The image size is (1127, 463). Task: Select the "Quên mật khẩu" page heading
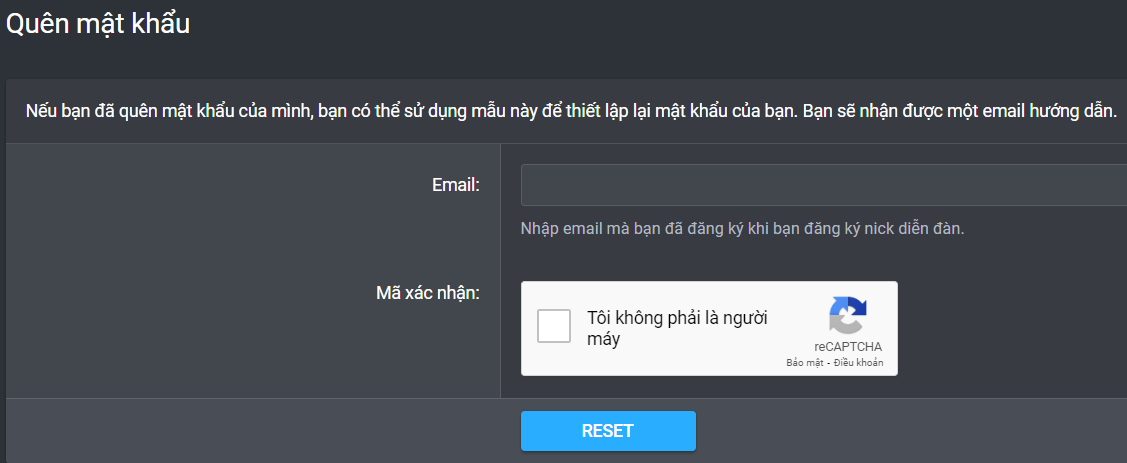pyautogui.click(x=98, y=24)
